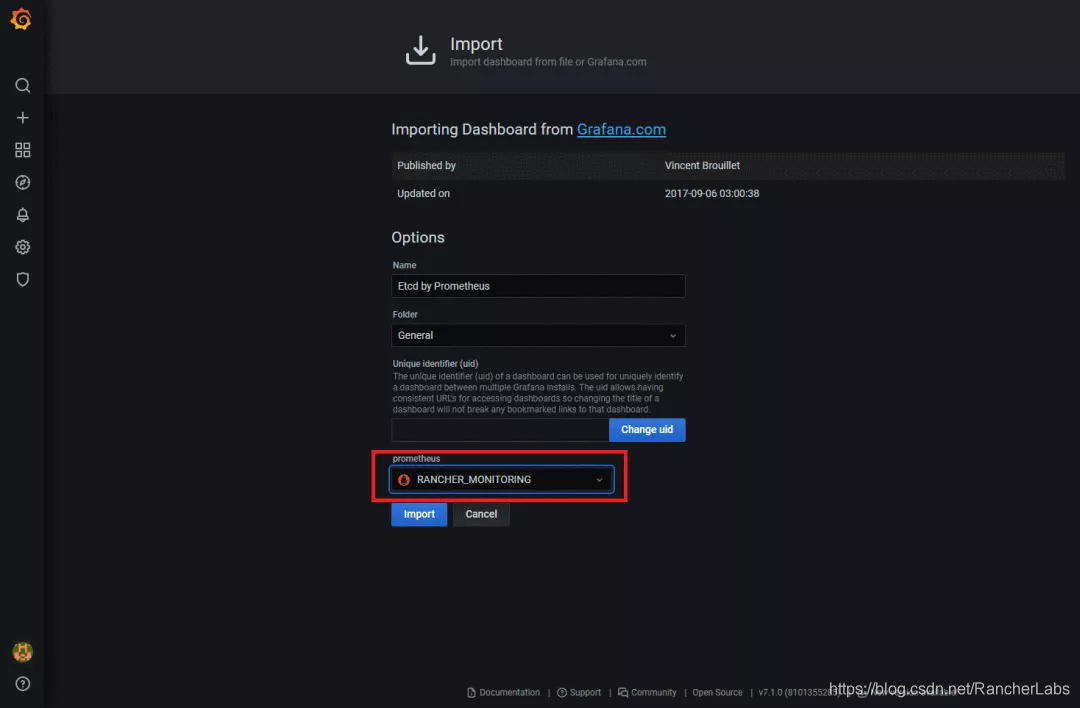Open the Help question mark icon
The height and width of the screenshot is (708, 1080).
tap(23, 684)
